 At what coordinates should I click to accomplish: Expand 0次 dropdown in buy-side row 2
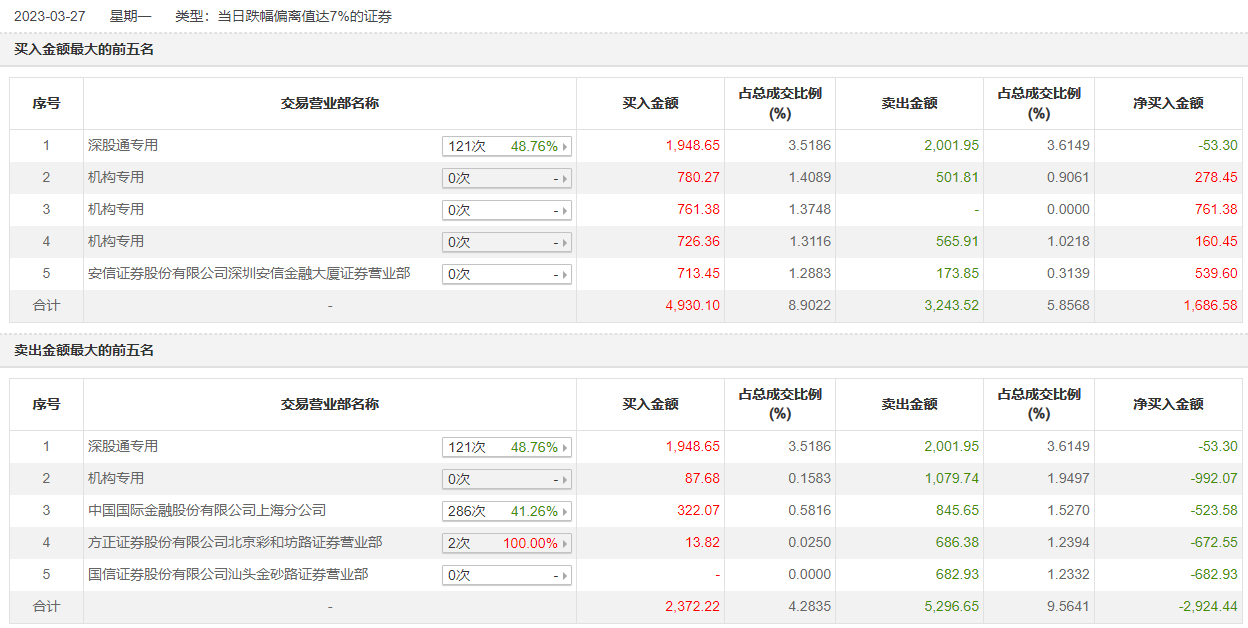507,178
